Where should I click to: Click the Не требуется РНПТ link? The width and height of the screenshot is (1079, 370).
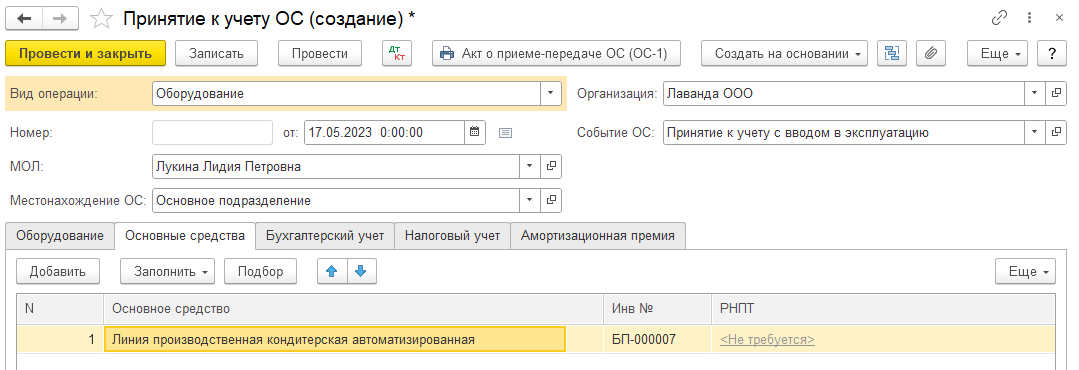coord(767,339)
